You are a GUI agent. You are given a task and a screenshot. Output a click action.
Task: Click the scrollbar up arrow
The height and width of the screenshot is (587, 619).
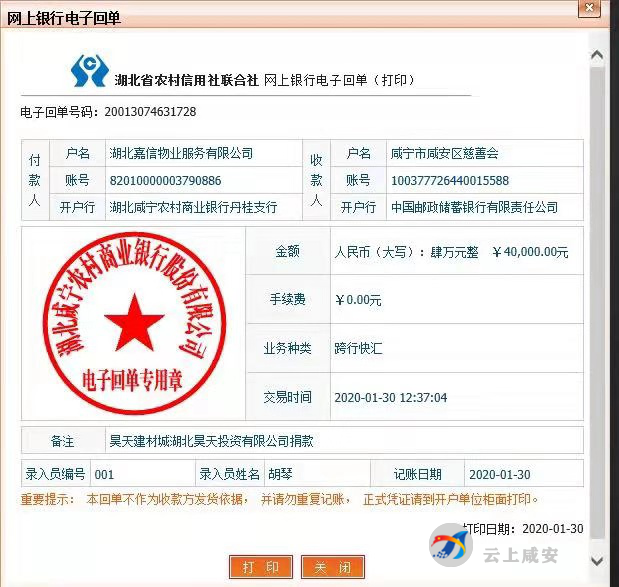click(x=597, y=55)
